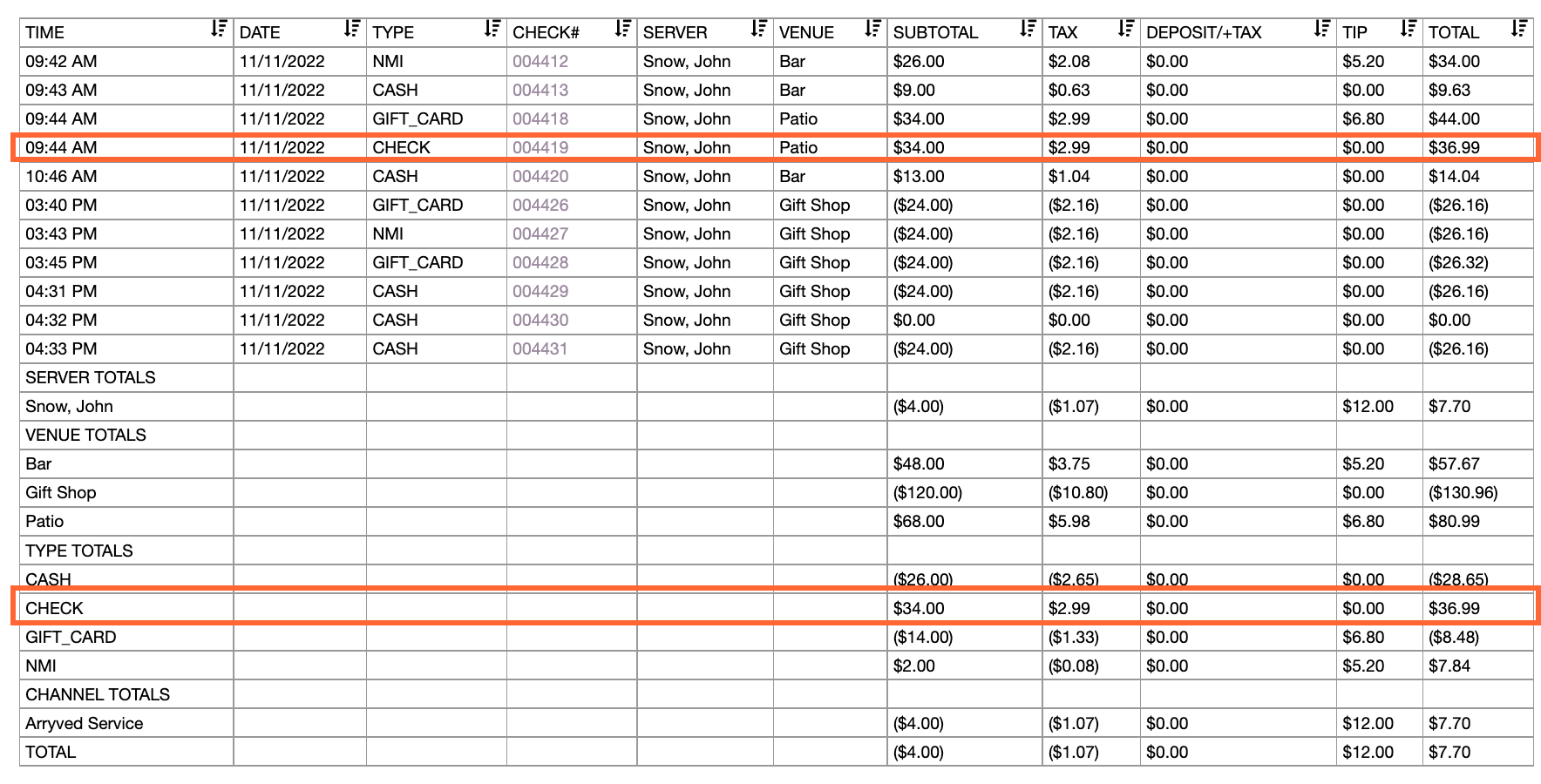Select the 10:46 AM time cell
This screenshot has height=784, width=1541.
point(61,176)
